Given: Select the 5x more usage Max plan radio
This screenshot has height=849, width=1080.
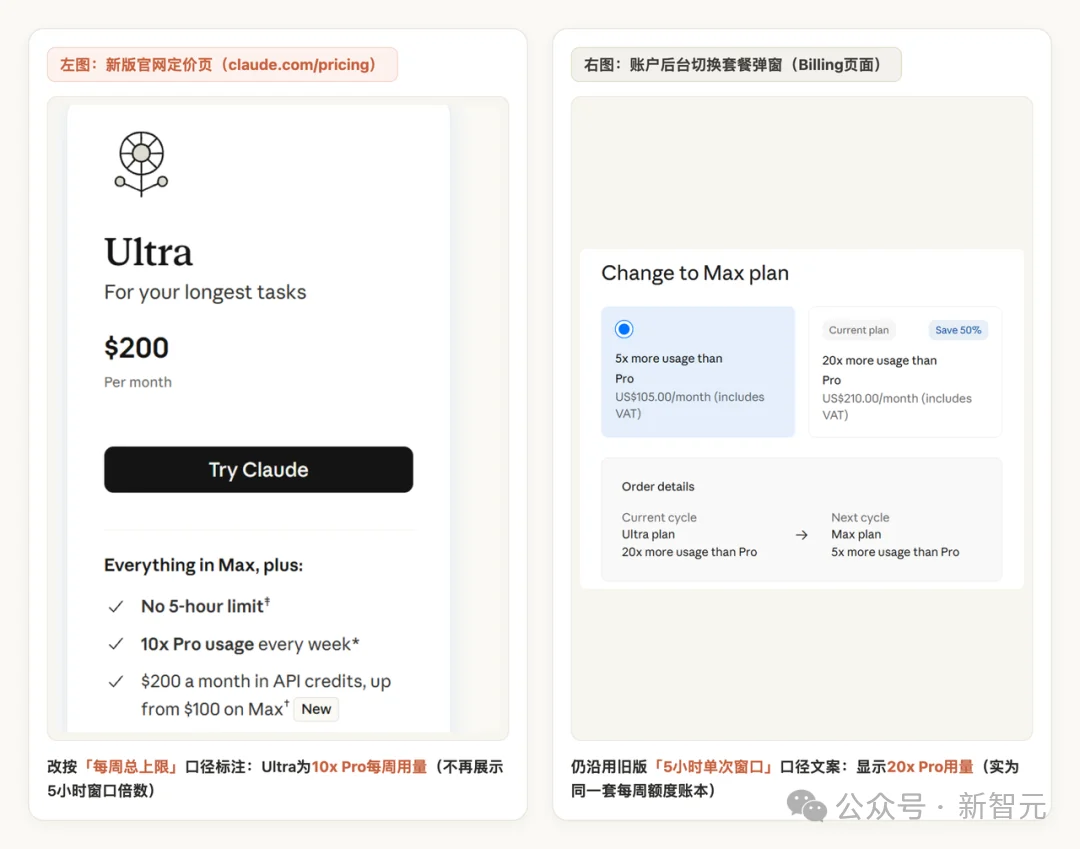Looking at the screenshot, I should click(x=624, y=329).
